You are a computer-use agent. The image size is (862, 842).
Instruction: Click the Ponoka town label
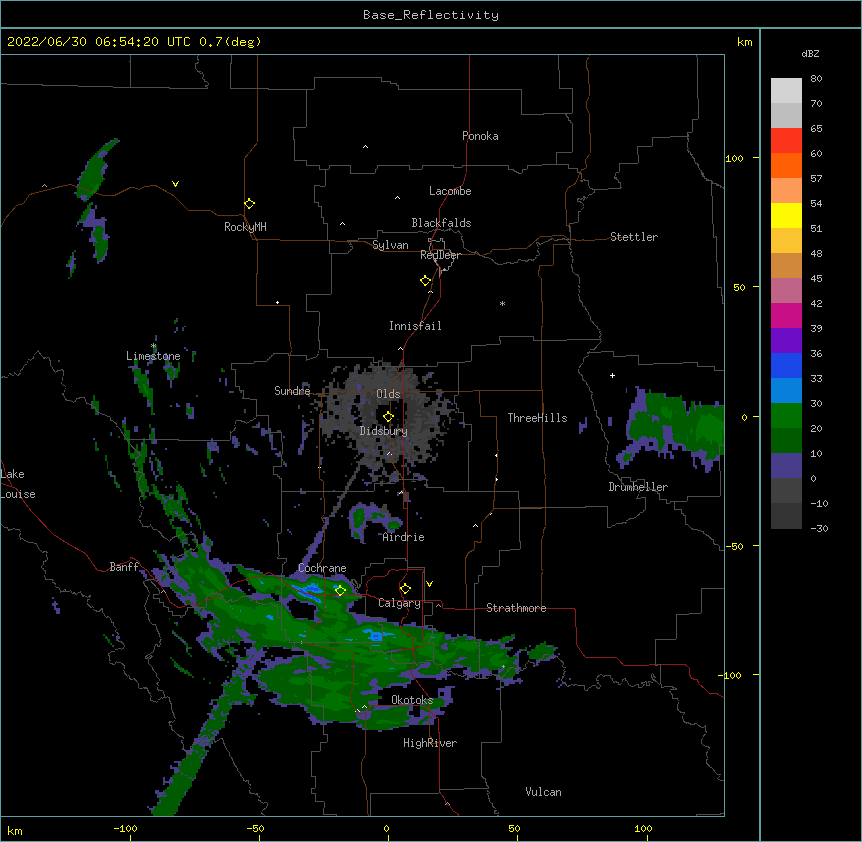tap(480, 136)
